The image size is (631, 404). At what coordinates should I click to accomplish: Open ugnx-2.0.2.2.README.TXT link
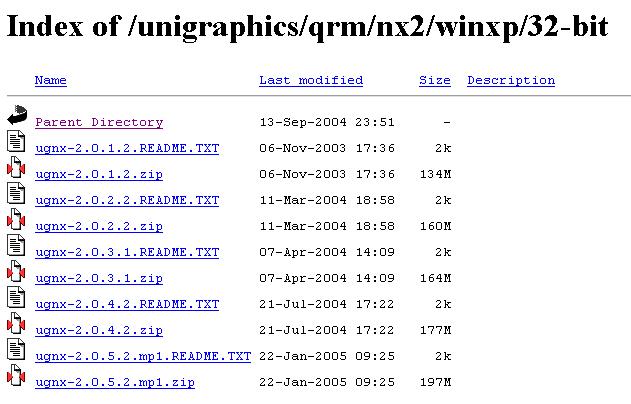[x=127, y=200]
